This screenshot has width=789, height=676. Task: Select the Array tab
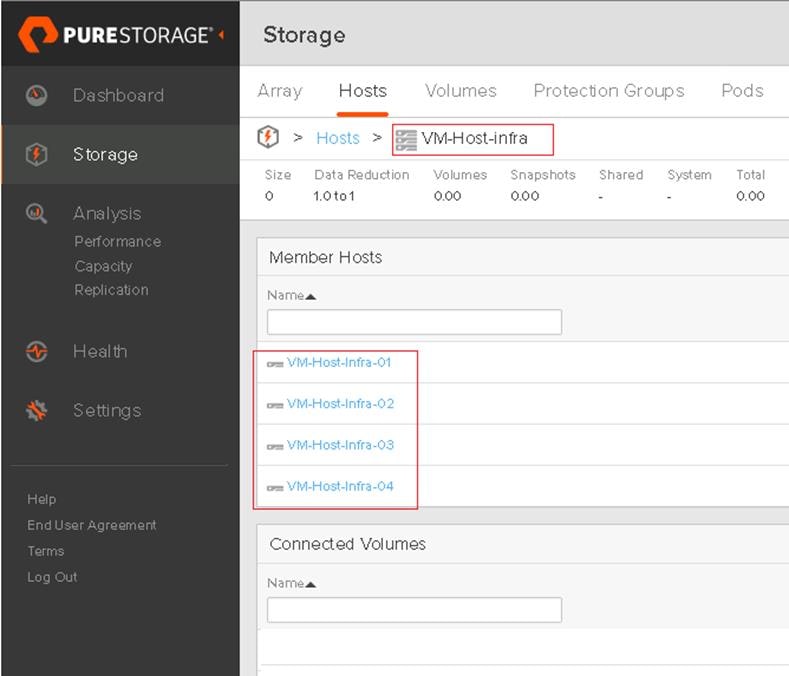pyautogui.click(x=279, y=91)
